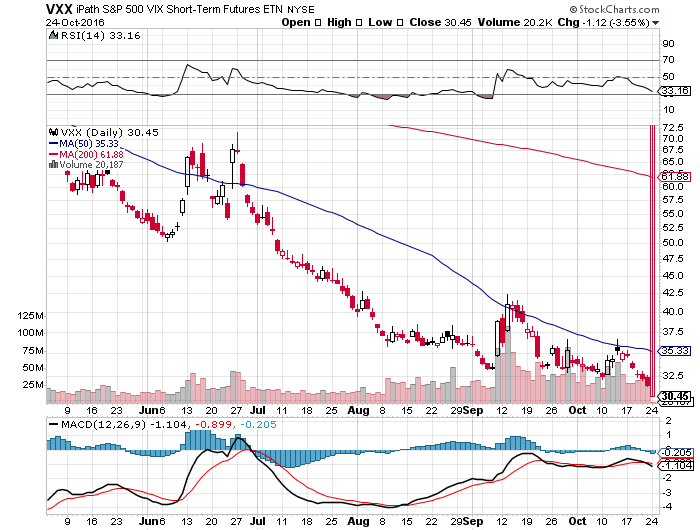
Task: Click the RSI(14) 33.16 panel label
Action: (100, 35)
